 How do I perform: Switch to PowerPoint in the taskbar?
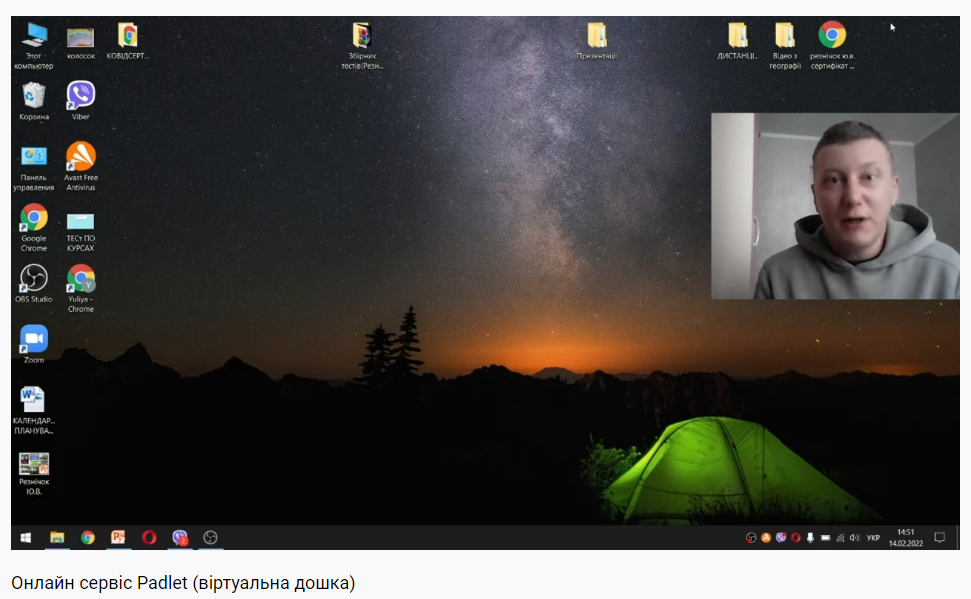118,538
